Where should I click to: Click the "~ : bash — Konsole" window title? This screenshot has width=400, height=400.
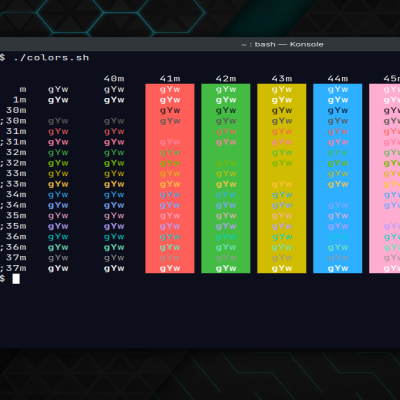click(x=282, y=44)
